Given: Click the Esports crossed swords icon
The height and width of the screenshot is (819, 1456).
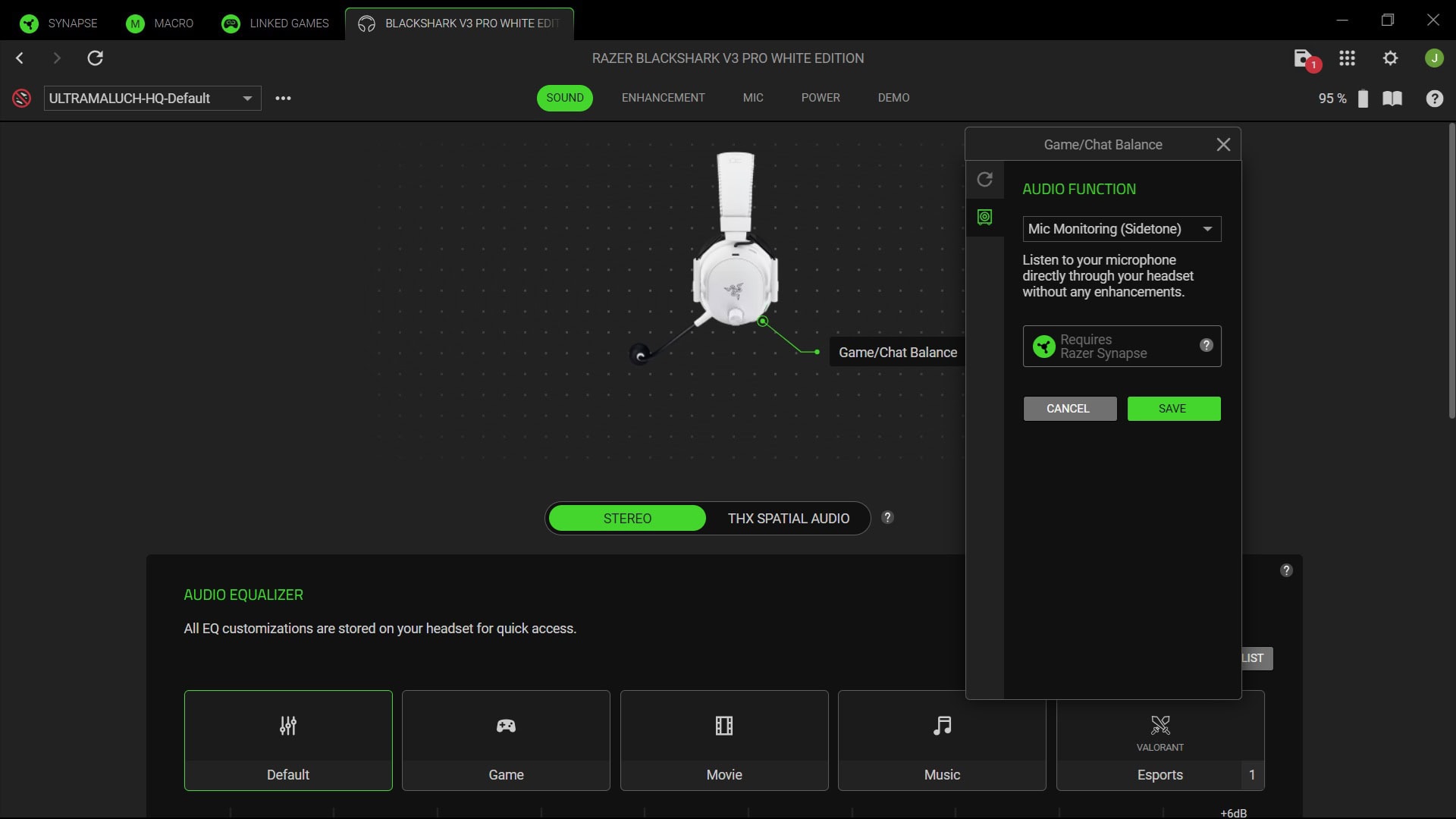Looking at the screenshot, I should point(1160,725).
